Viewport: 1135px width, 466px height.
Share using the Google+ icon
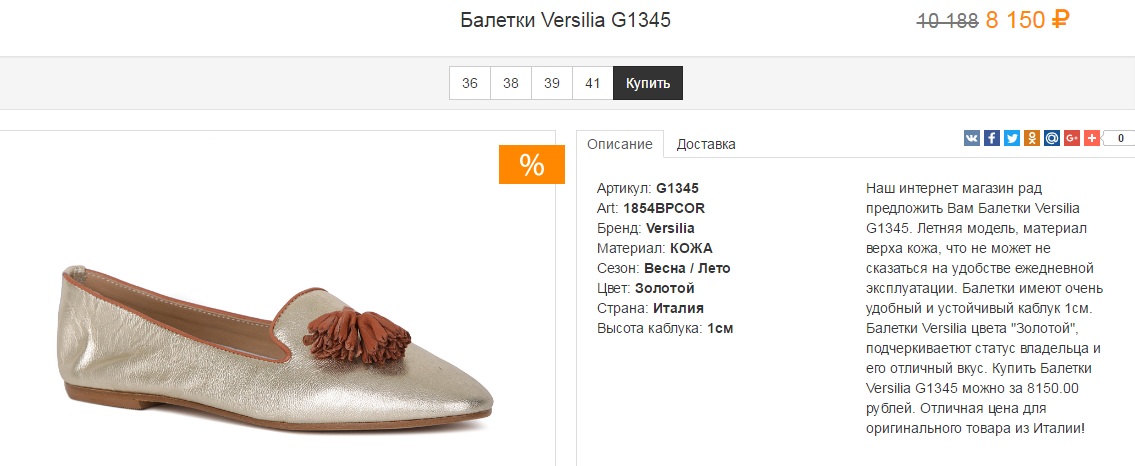point(1072,137)
